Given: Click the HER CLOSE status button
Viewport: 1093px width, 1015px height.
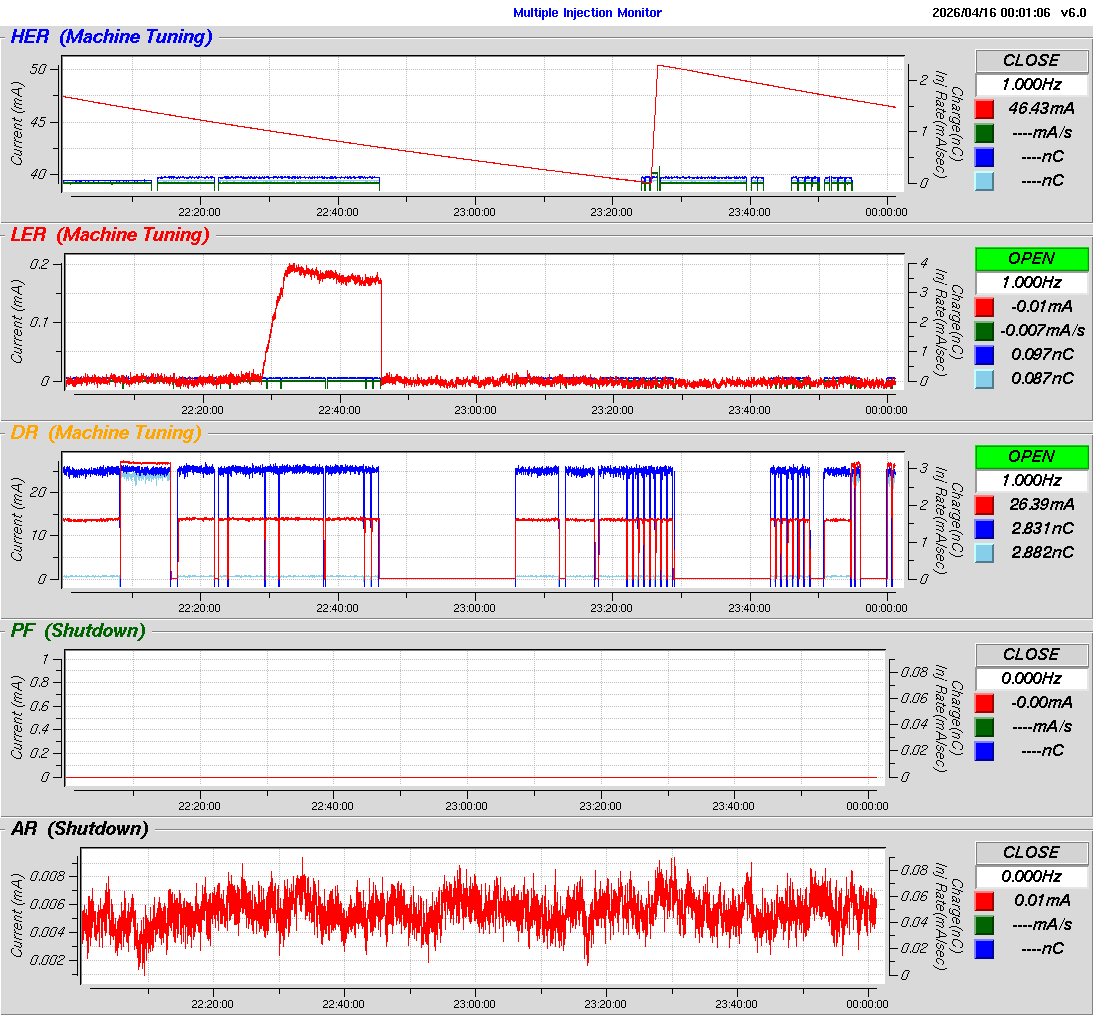Looking at the screenshot, I should [1031, 60].
